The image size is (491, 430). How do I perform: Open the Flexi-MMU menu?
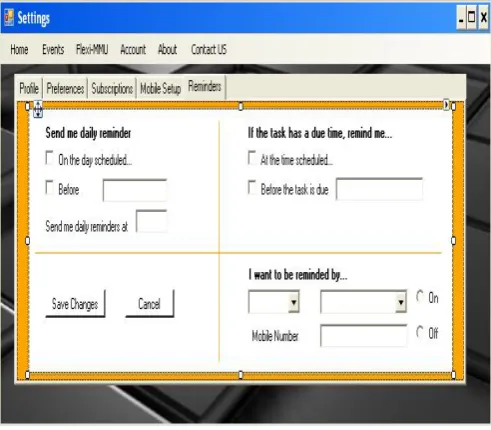point(92,50)
